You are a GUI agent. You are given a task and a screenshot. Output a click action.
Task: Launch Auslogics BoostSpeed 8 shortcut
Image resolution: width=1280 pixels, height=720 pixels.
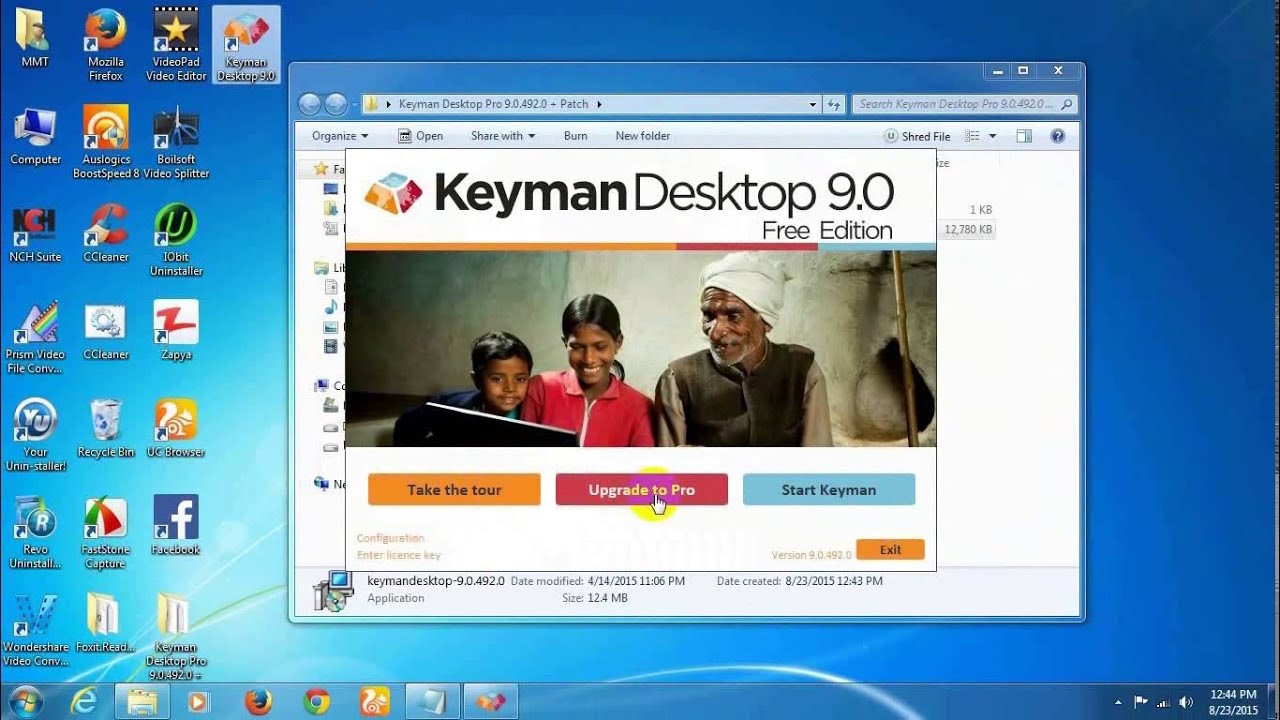(105, 142)
